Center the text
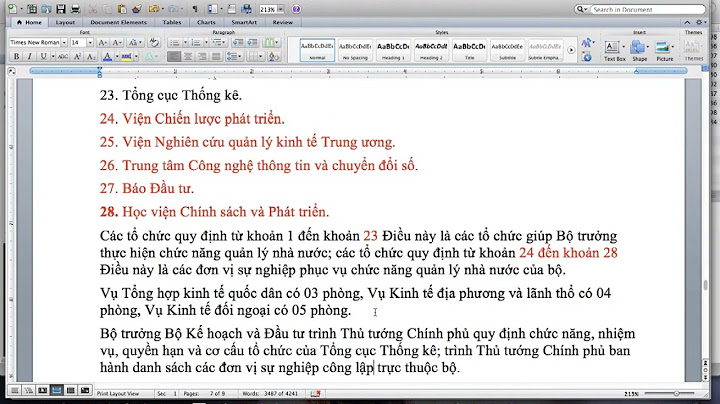 (x=188, y=56)
